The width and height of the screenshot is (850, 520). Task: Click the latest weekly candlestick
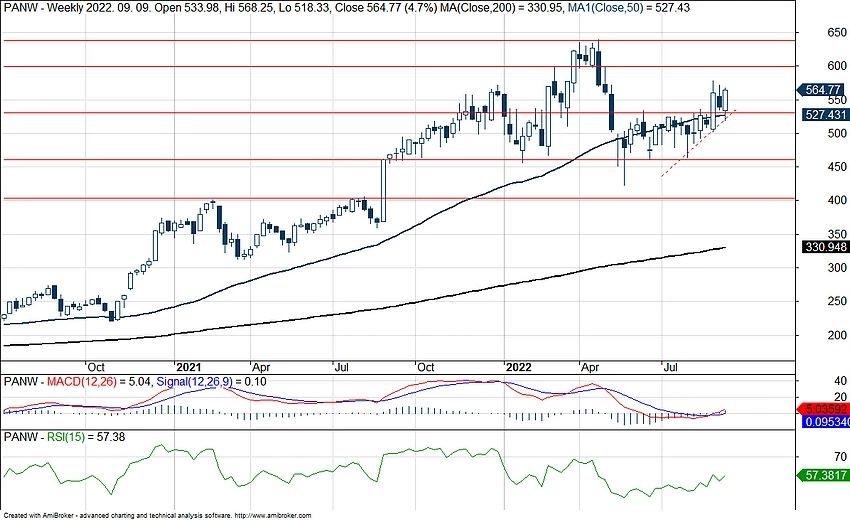(725, 100)
